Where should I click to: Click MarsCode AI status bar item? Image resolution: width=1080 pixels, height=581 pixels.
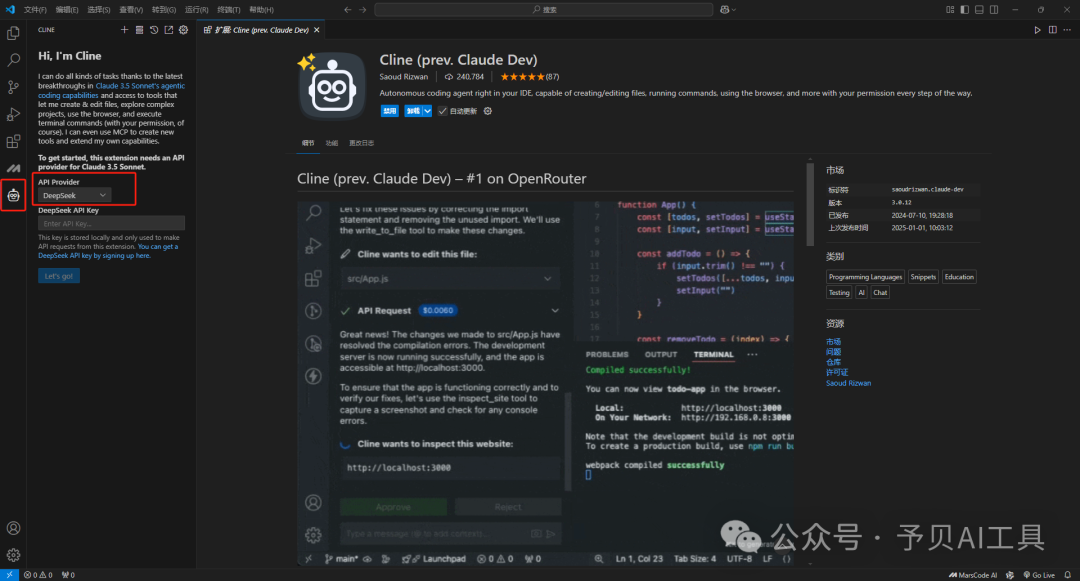point(973,575)
